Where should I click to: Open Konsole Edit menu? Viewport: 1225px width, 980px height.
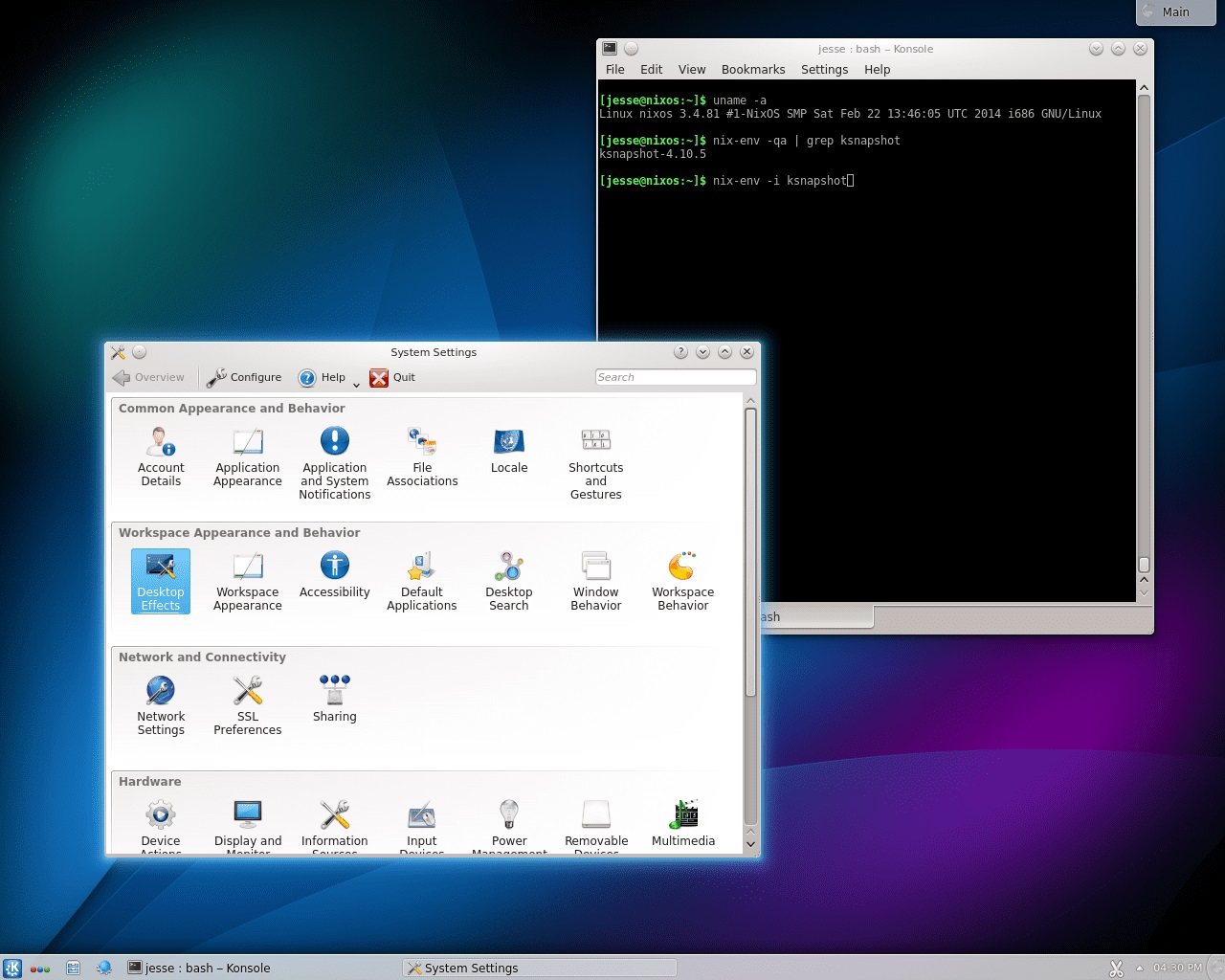[652, 69]
